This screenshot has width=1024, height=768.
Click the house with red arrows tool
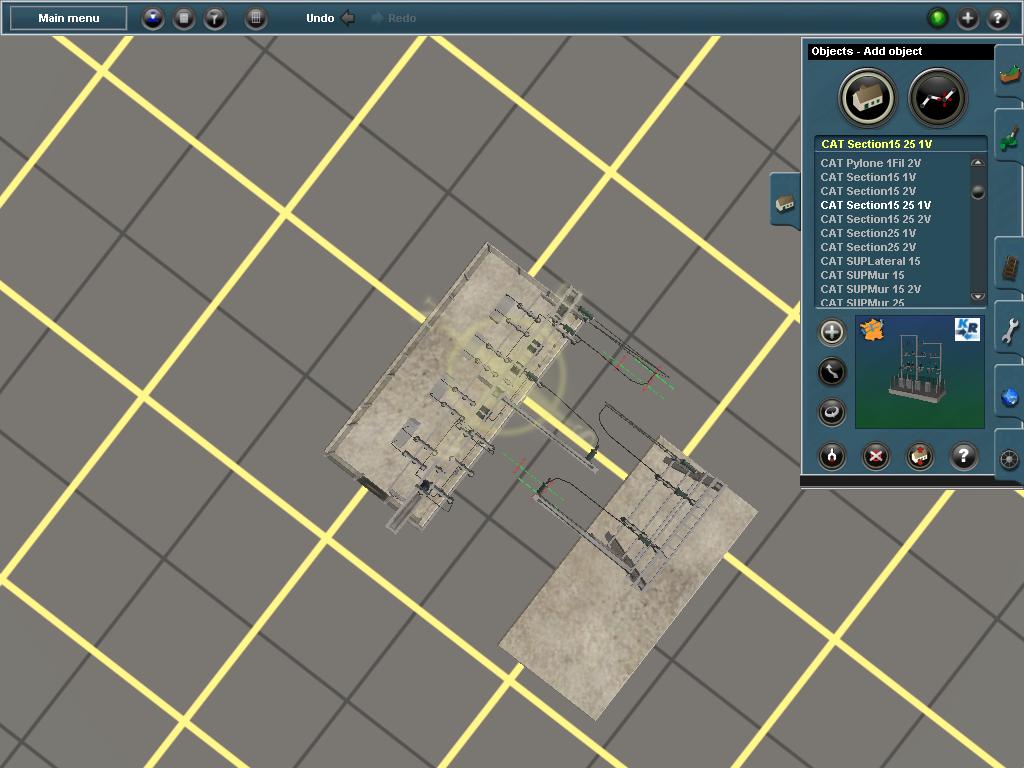pos(920,456)
